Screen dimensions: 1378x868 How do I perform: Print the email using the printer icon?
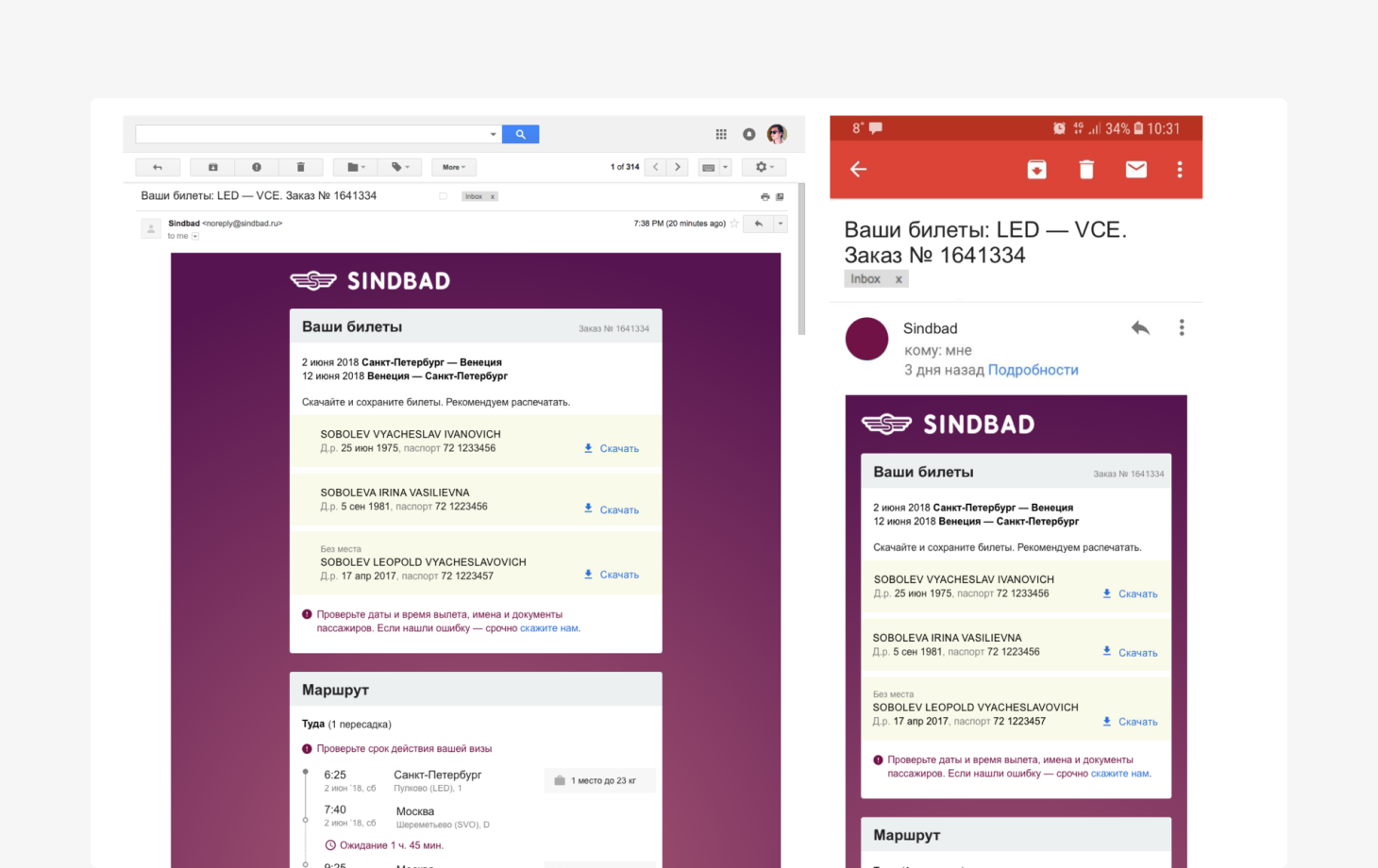[765, 196]
